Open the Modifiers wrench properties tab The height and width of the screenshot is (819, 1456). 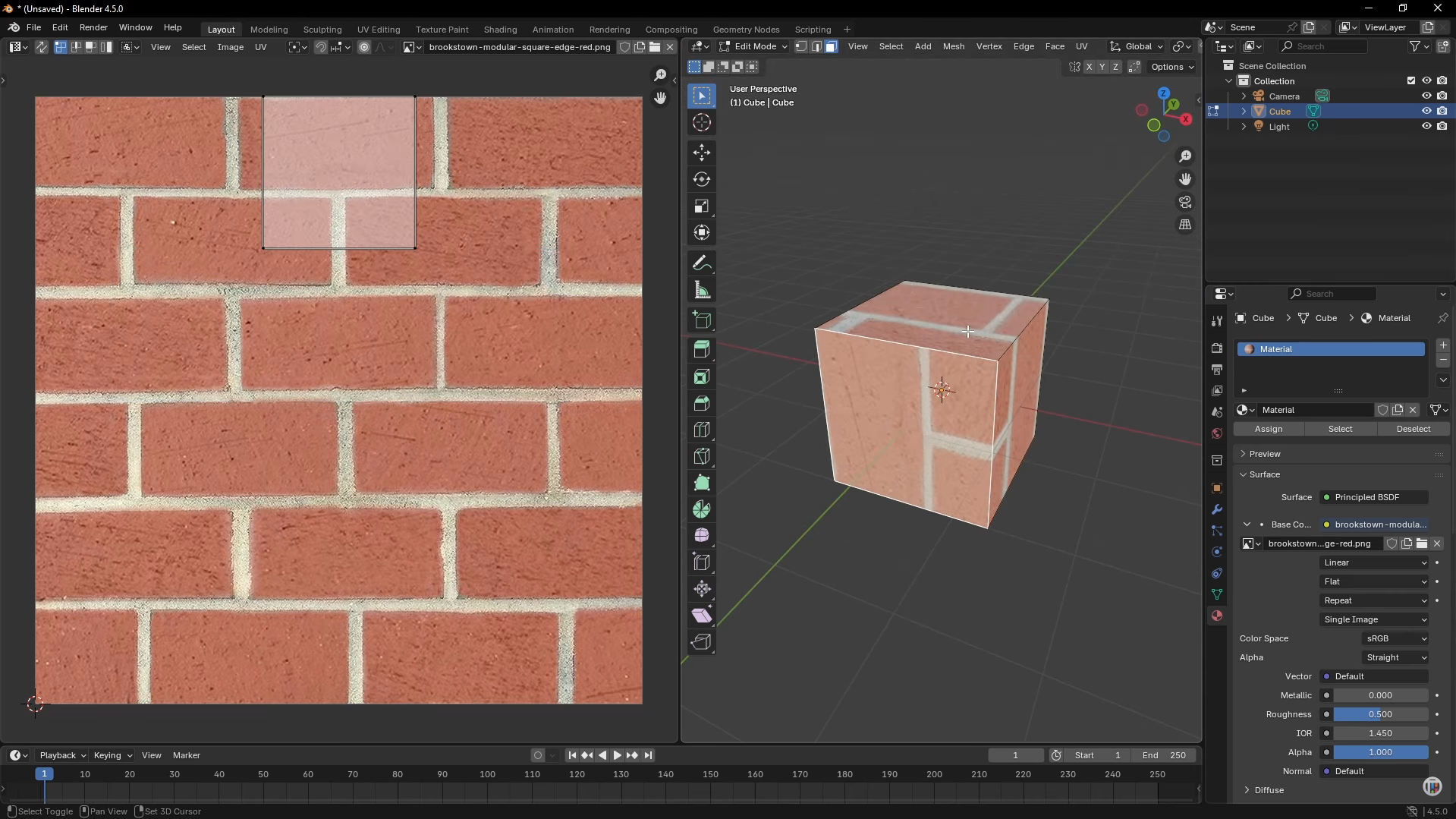pyautogui.click(x=1217, y=509)
